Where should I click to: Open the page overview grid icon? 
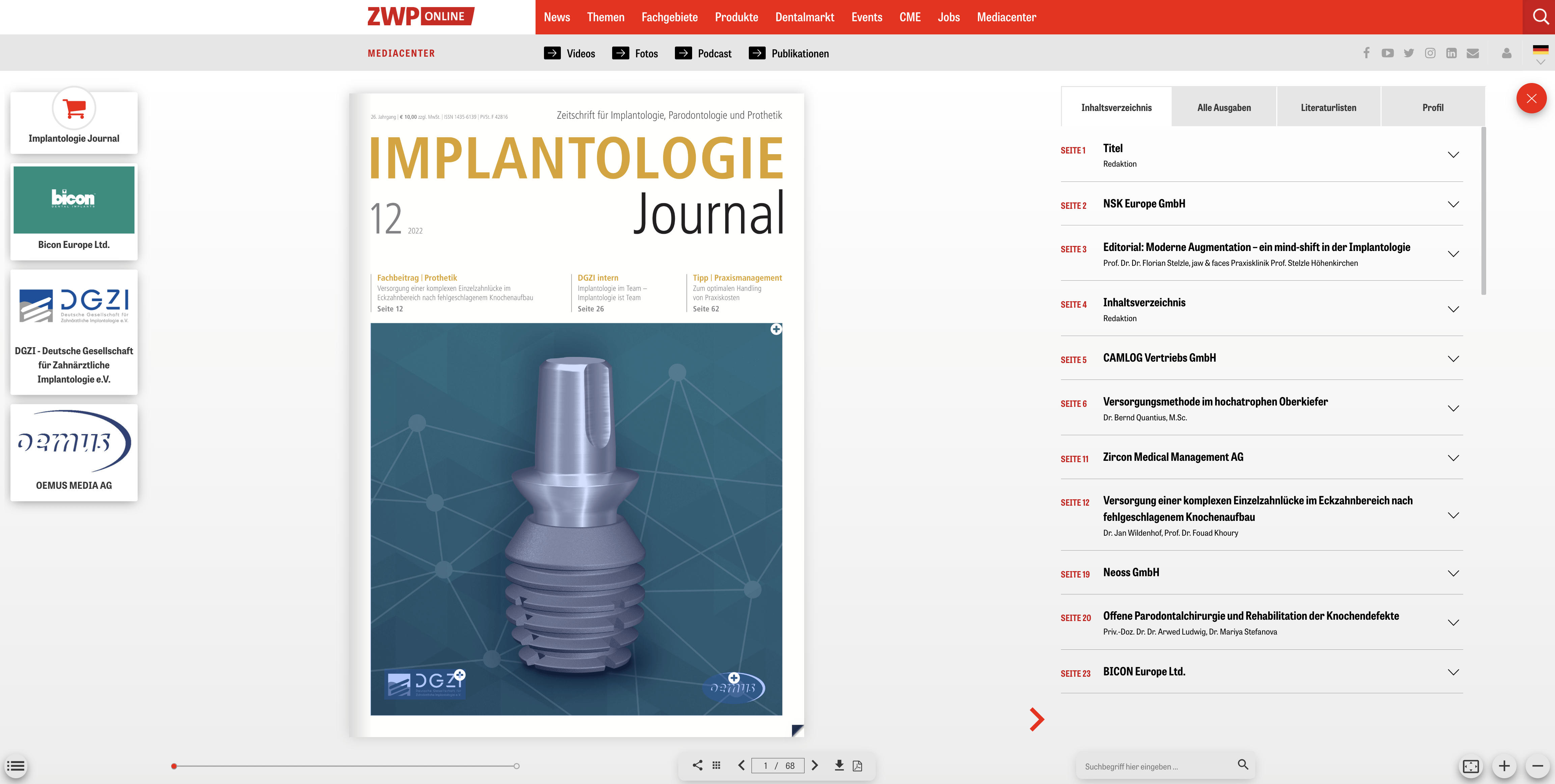[716, 765]
